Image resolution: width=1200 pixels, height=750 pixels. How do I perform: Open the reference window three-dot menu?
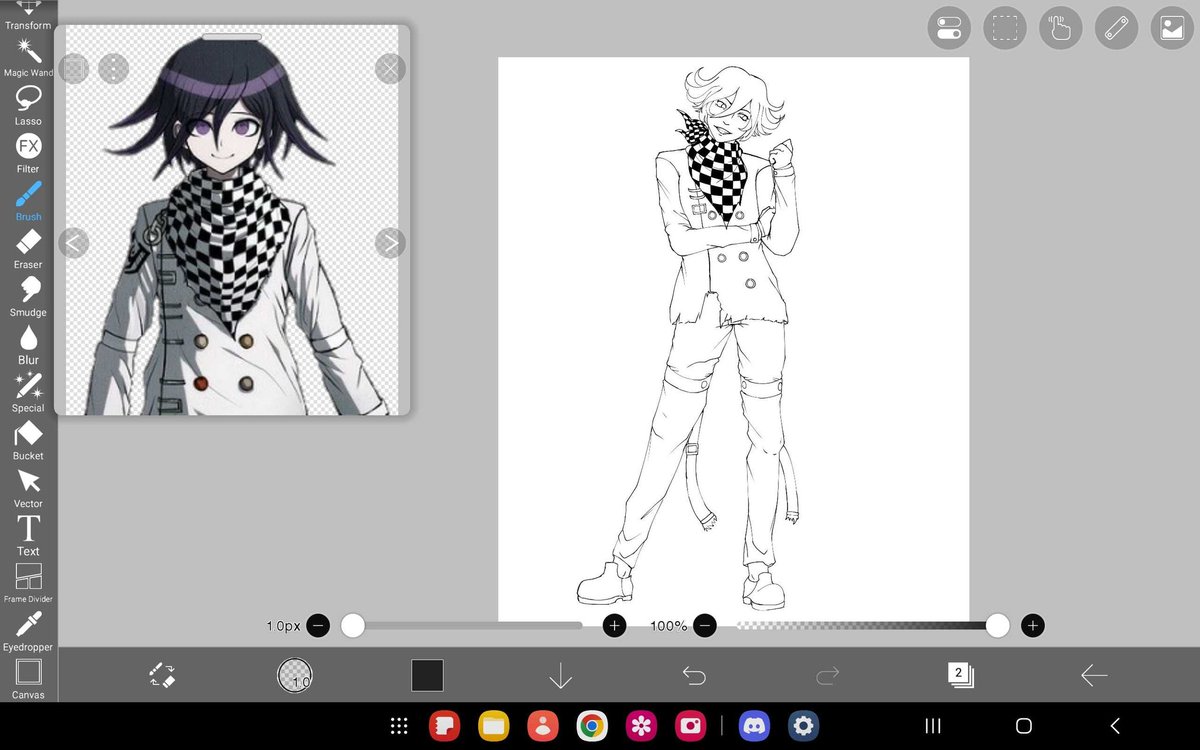coord(114,68)
